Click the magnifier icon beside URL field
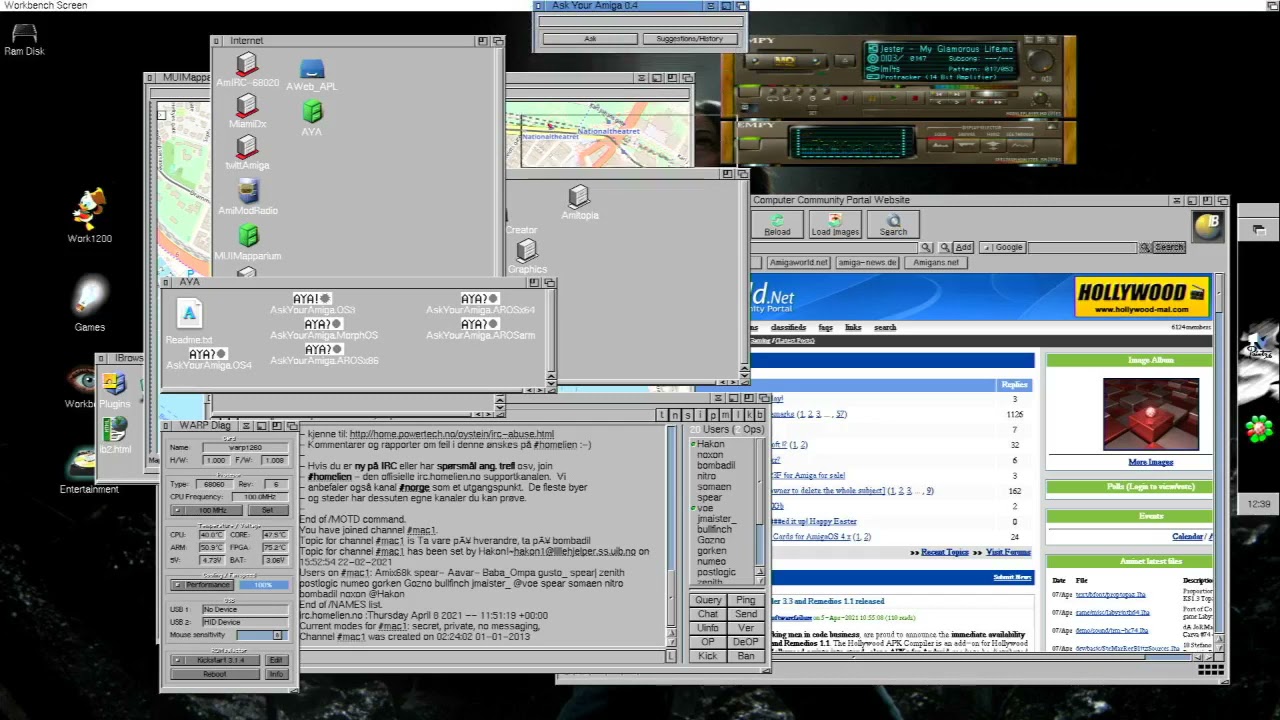 click(x=927, y=247)
